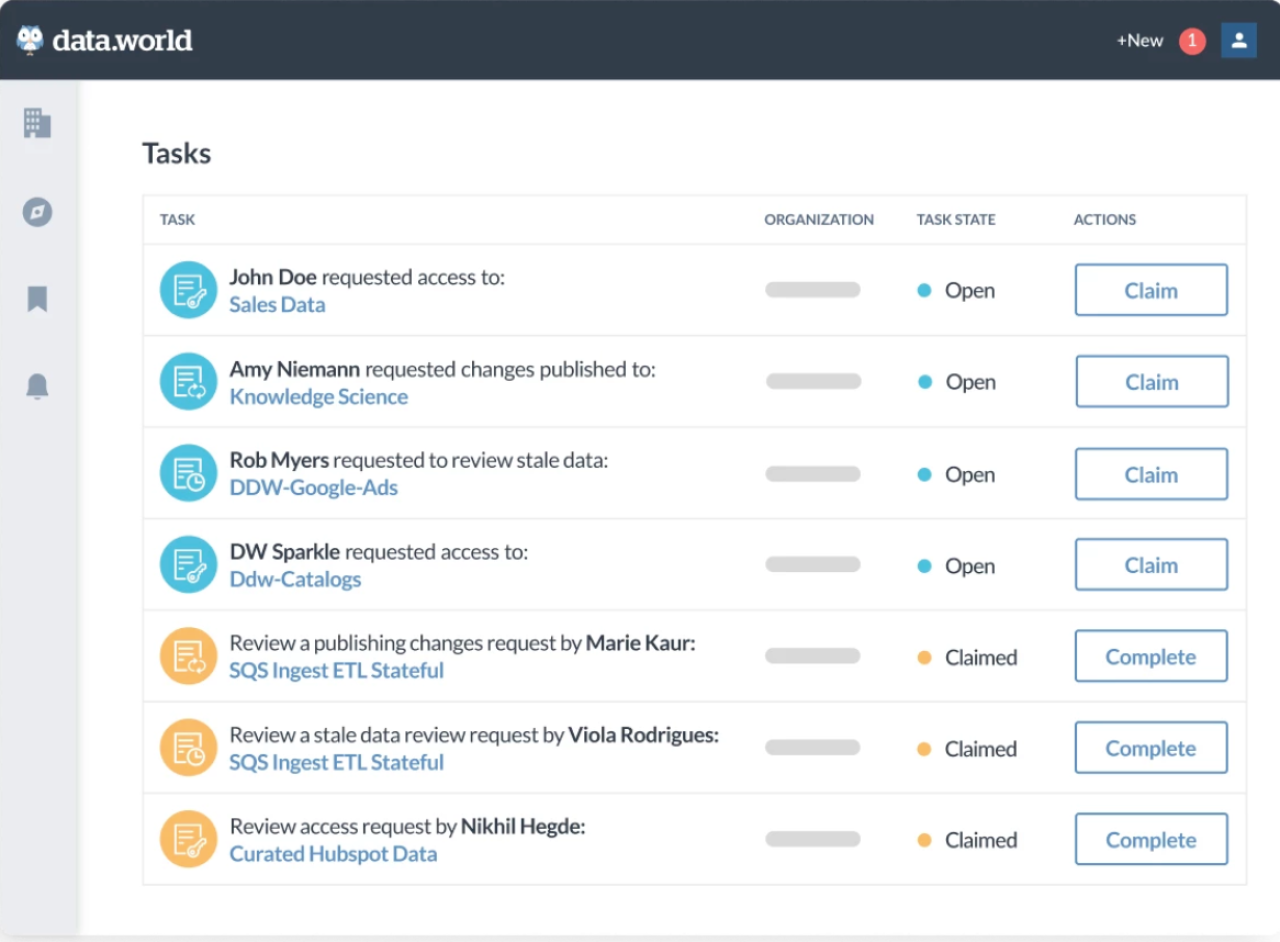The image size is (1280, 942).
Task: Open the organizations building icon in sidebar
Action: 37,123
